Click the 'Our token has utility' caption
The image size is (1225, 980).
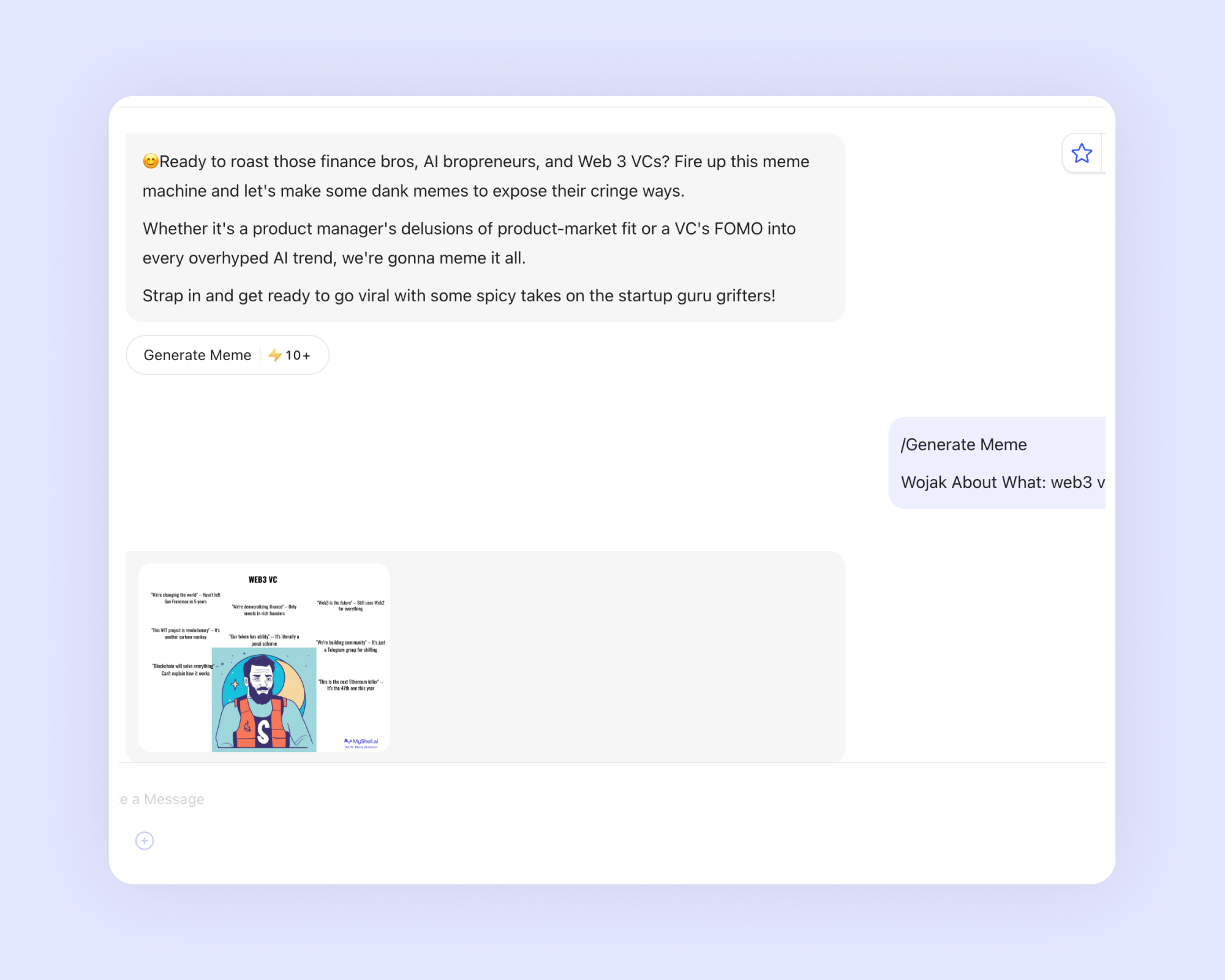click(263, 639)
